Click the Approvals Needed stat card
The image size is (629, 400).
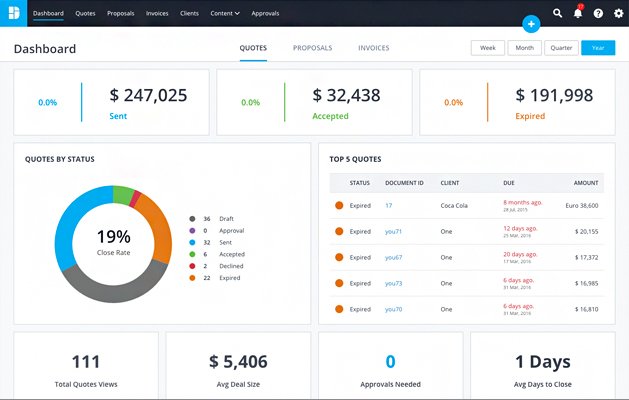(390, 367)
